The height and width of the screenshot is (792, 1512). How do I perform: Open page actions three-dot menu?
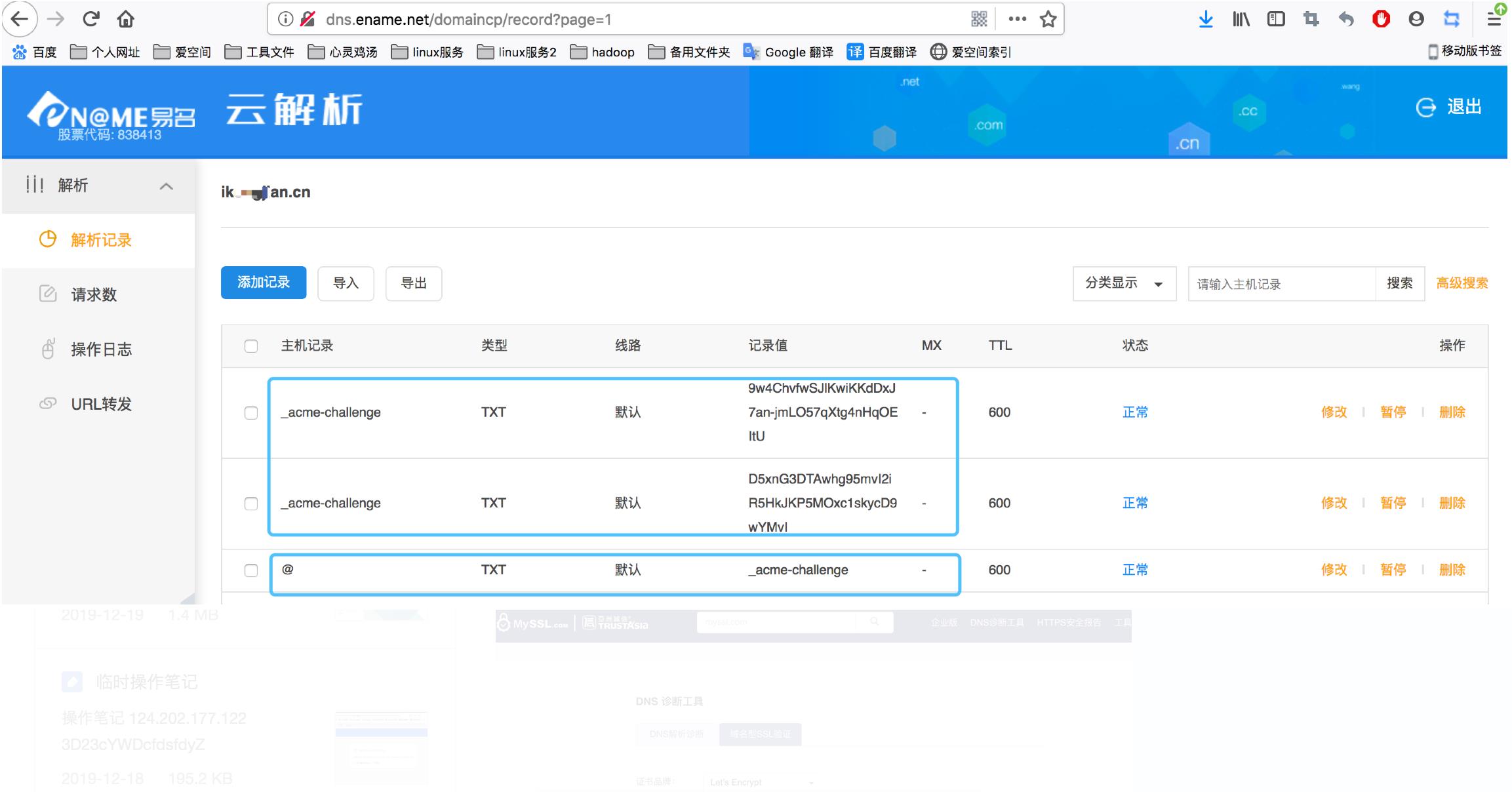point(1017,19)
